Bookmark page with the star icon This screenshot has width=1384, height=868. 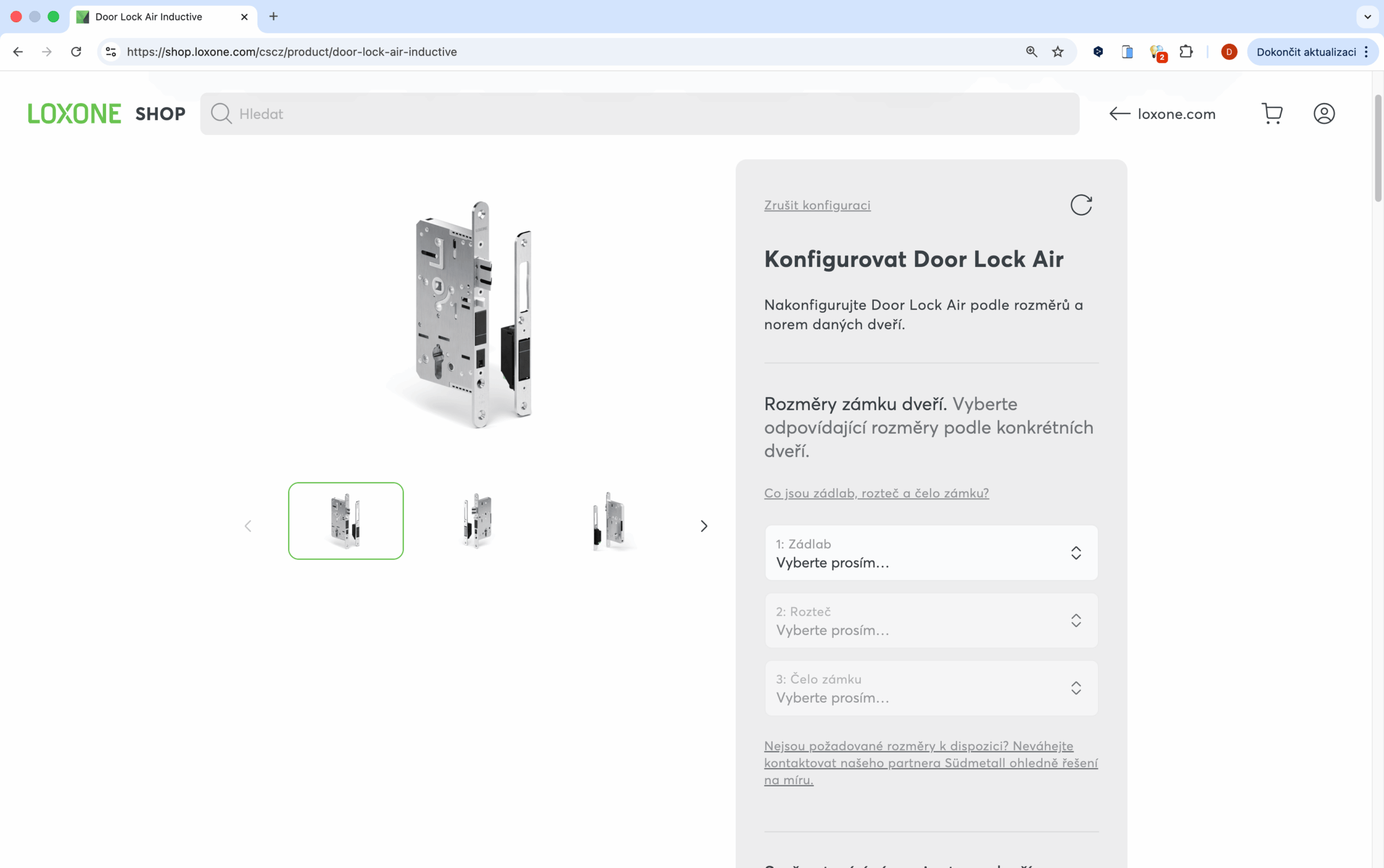click(x=1057, y=52)
